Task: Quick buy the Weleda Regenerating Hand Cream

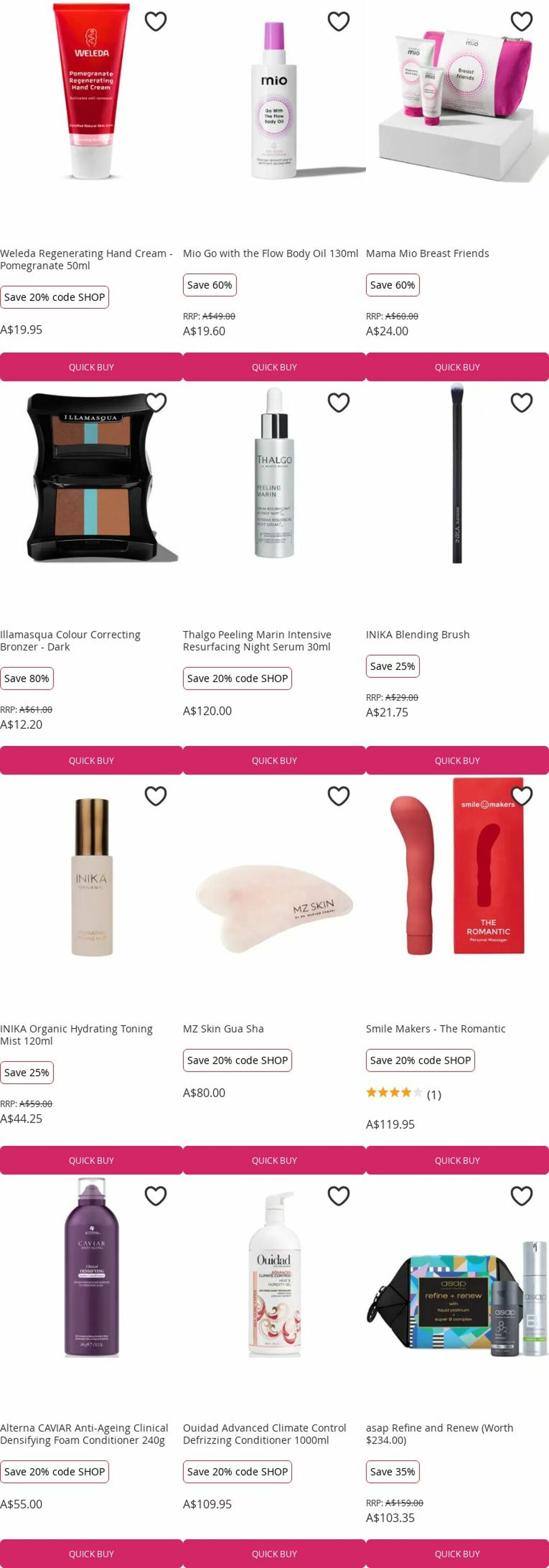Action: coord(91,367)
